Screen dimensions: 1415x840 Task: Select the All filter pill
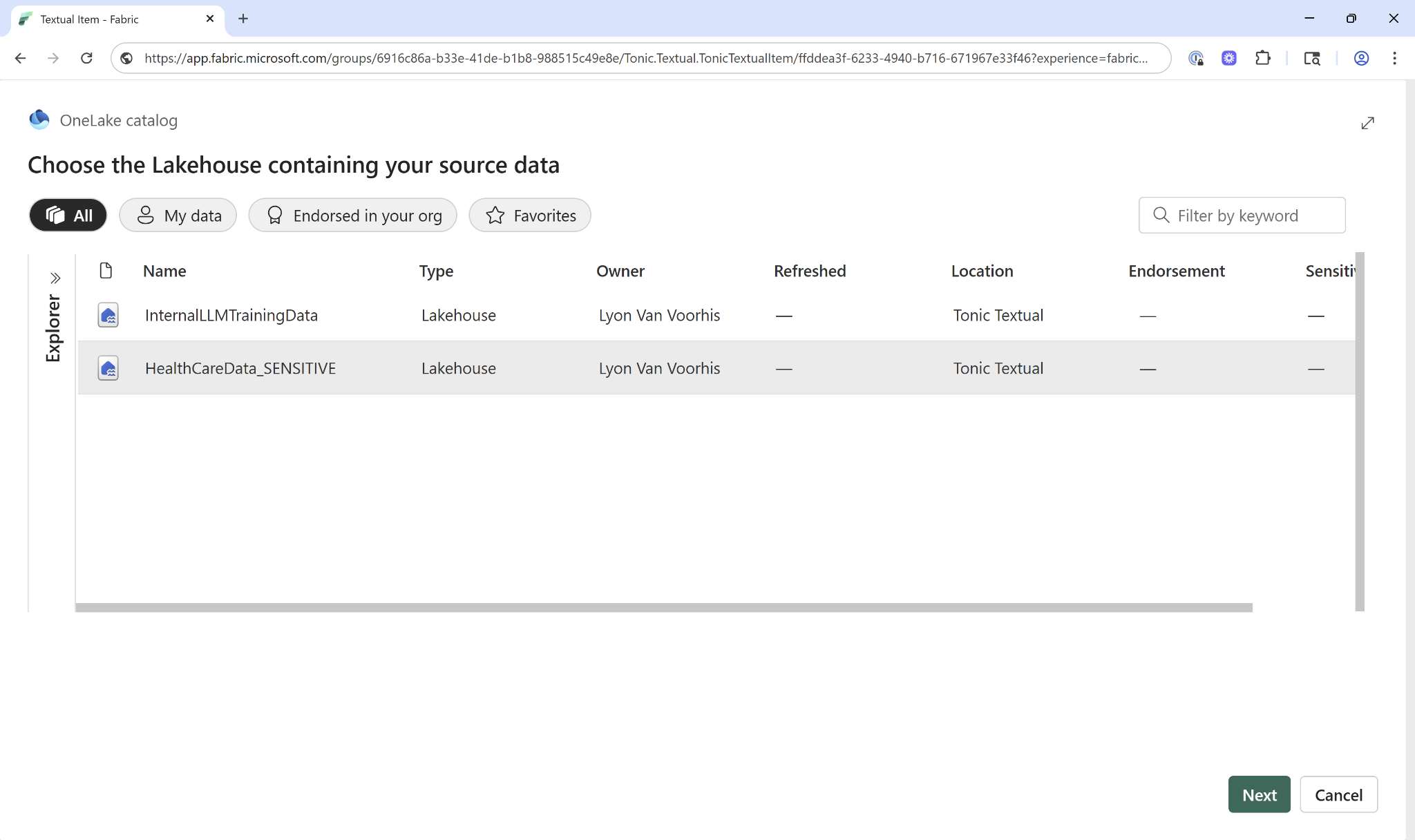pyautogui.click(x=68, y=215)
